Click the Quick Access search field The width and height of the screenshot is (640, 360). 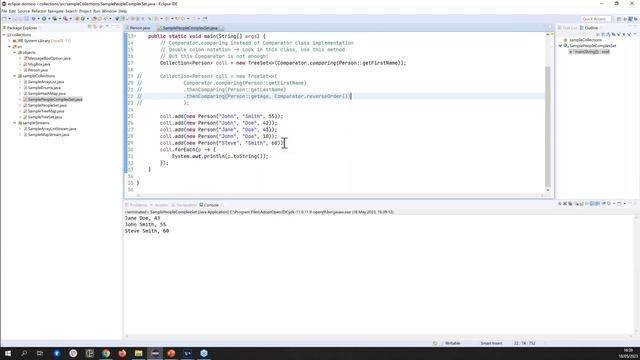click(x=595, y=19)
